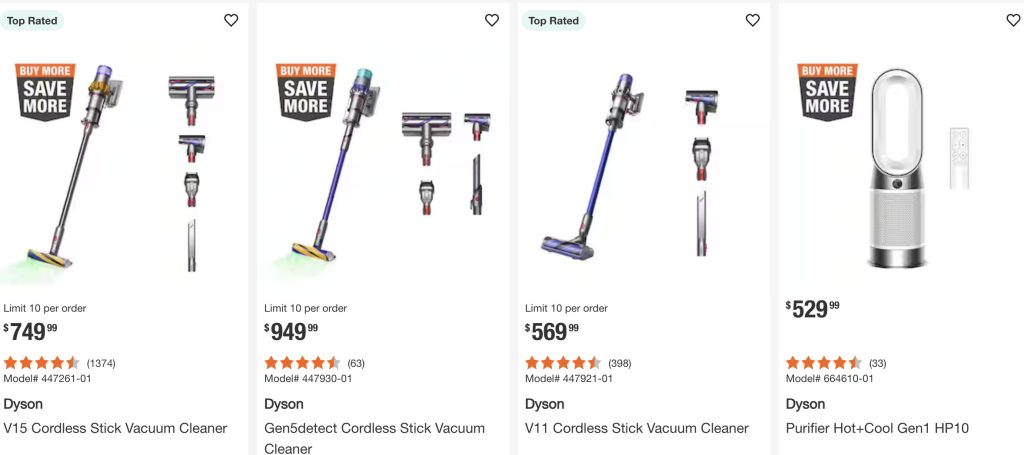The width and height of the screenshot is (1024, 455).
Task: Open V11 Cordless Stick Vacuum Cleaner link
Action: pyautogui.click(x=636, y=428)
